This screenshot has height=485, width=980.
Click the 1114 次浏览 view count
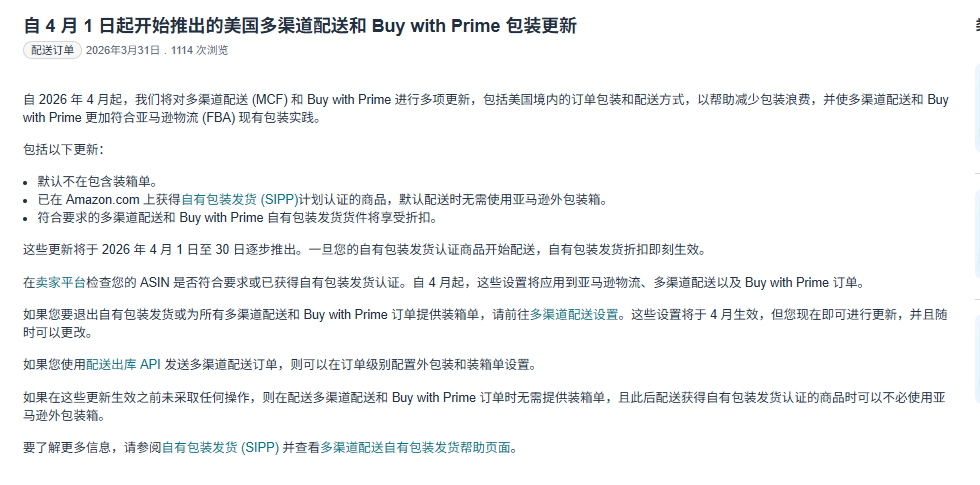tap(199, 50)
